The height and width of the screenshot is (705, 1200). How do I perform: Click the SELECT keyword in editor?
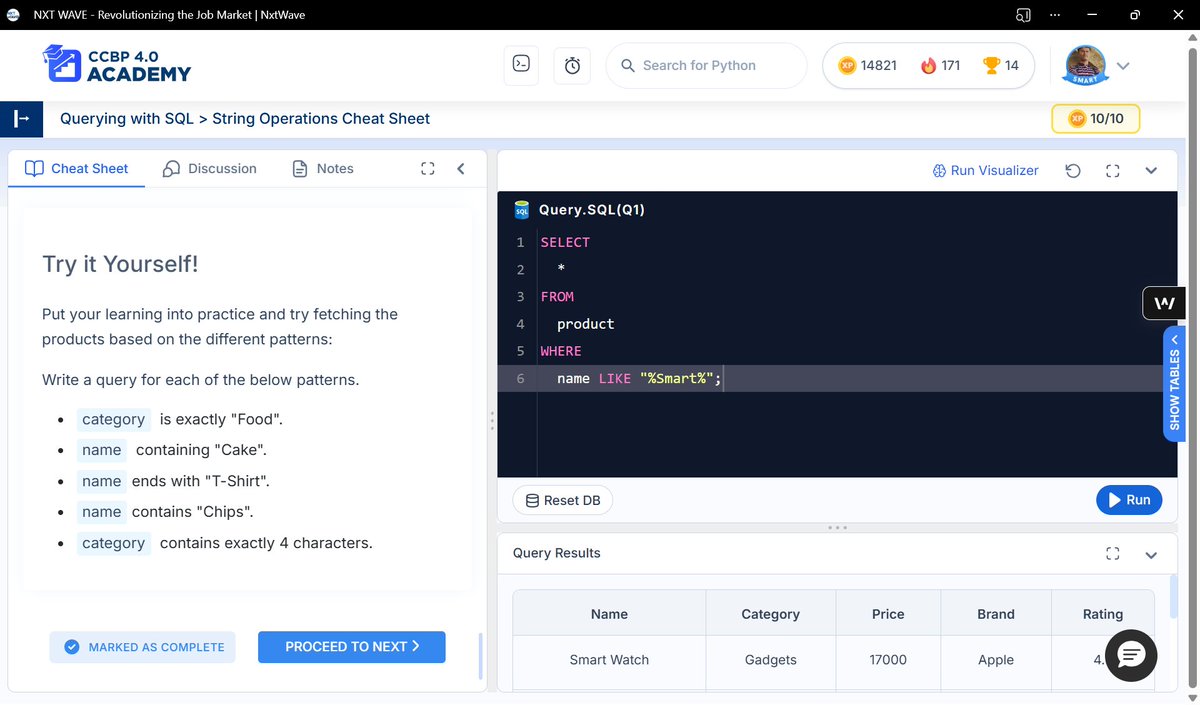pos(565,242)
